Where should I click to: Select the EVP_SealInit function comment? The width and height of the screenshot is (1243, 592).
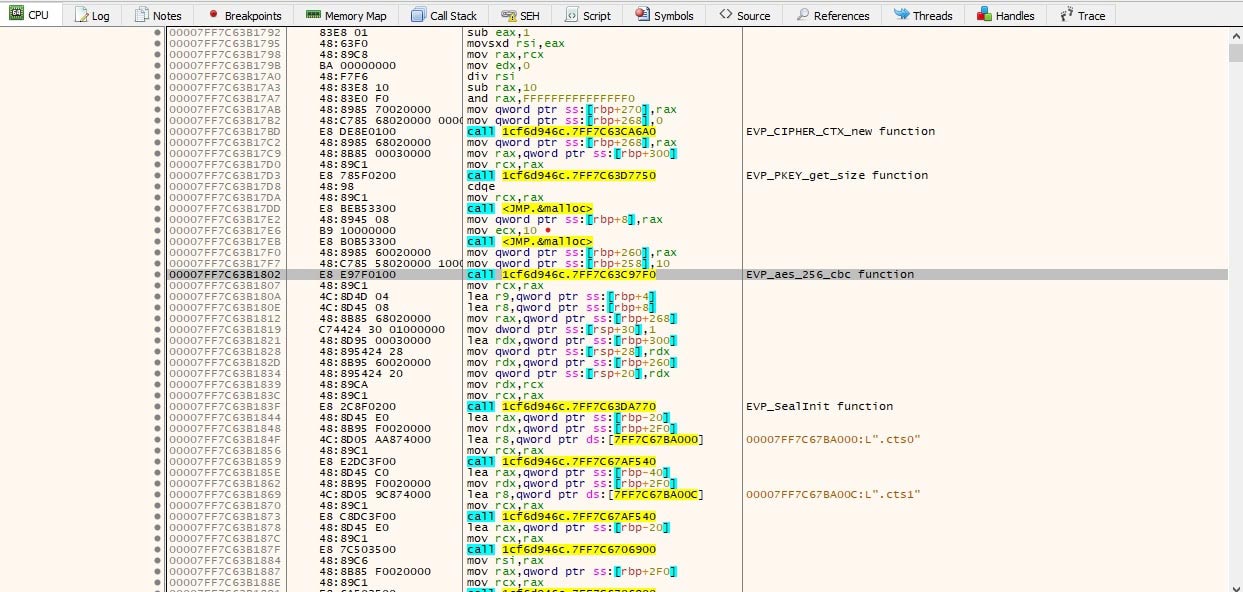819,406
